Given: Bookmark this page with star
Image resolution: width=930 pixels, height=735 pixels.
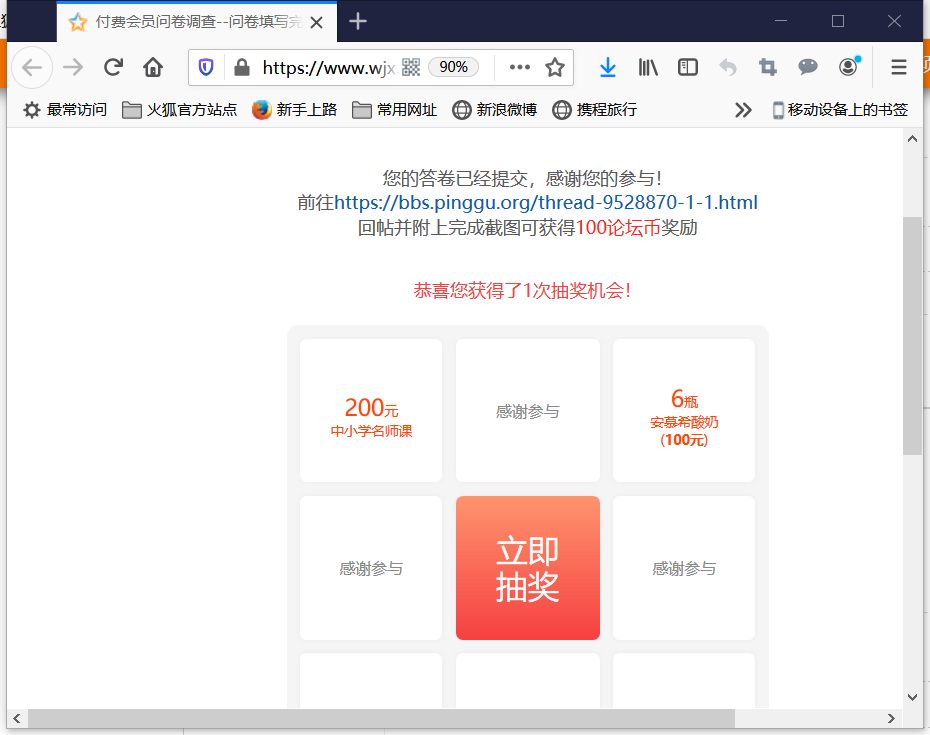Looking at the screenshot, I should (x=555, y=68).
